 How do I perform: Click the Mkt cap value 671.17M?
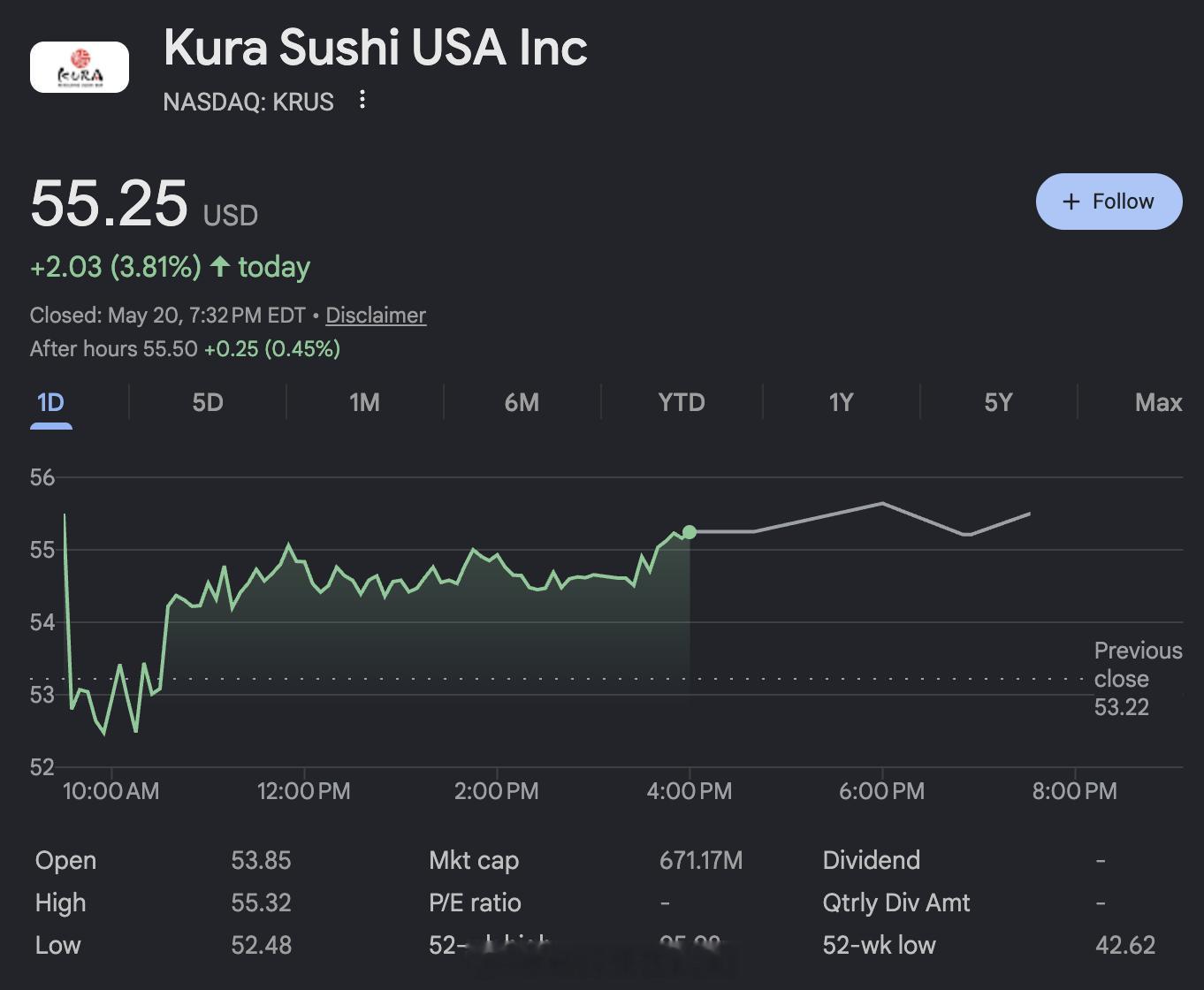click(701, 861)
